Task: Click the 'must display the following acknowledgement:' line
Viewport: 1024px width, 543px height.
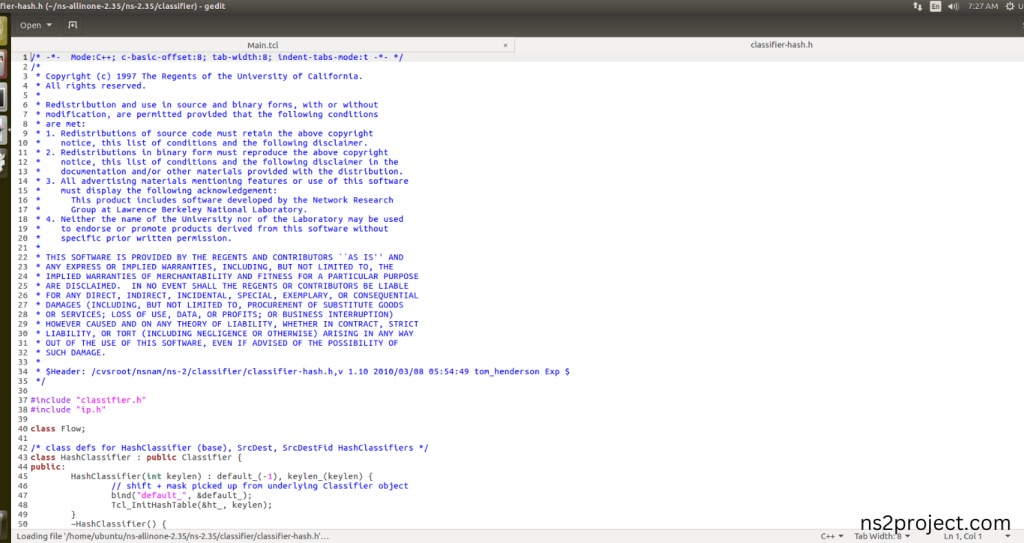Action: [x=168, y=190]
